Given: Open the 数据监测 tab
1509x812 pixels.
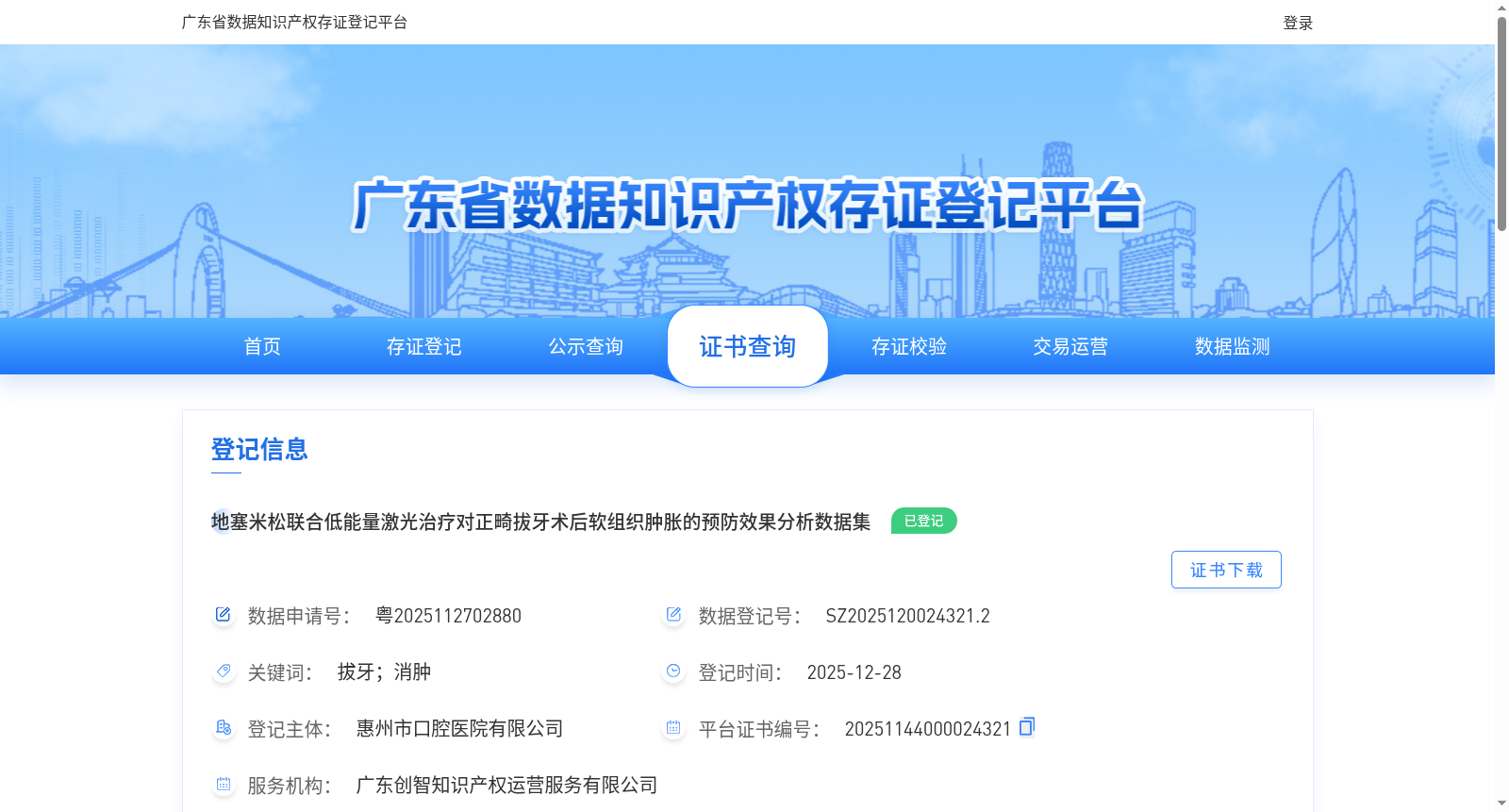Looking at the screenshot, I should [1233, 346].
